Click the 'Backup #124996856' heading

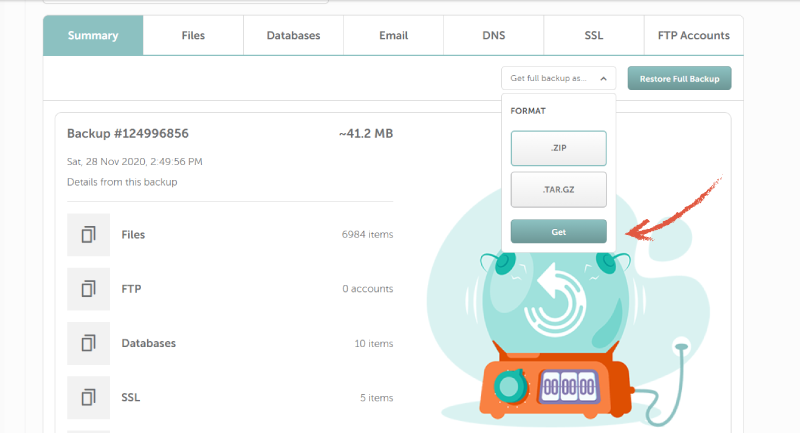coord(128,134)
